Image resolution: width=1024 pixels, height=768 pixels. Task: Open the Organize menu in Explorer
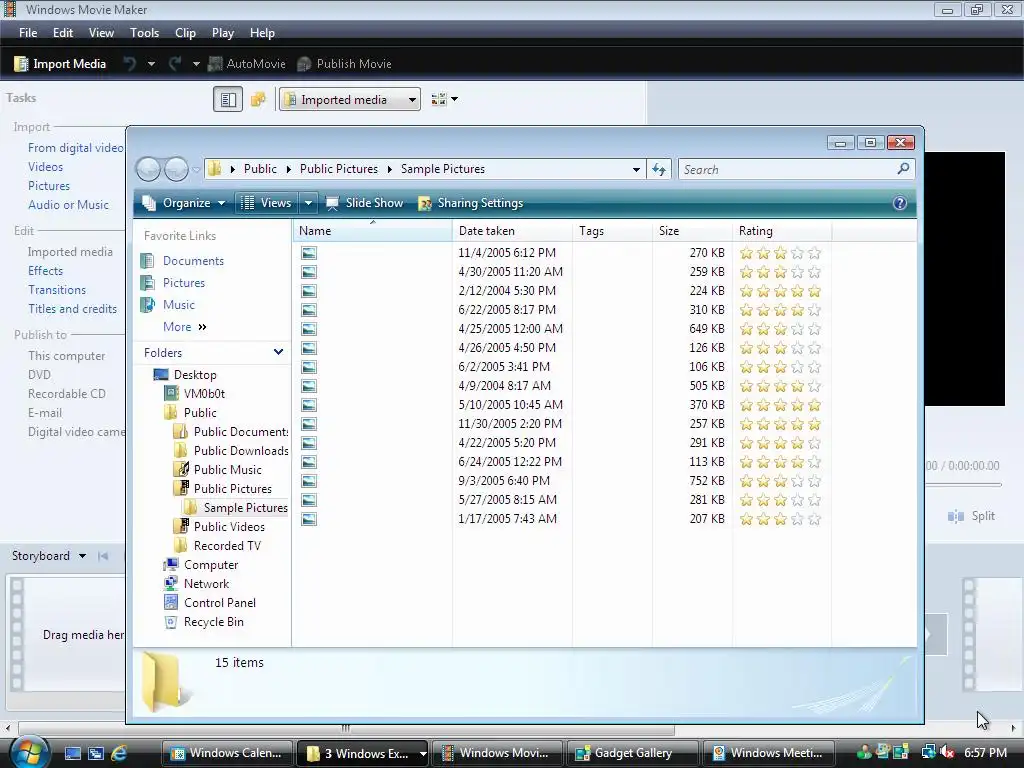click(184, 203)
